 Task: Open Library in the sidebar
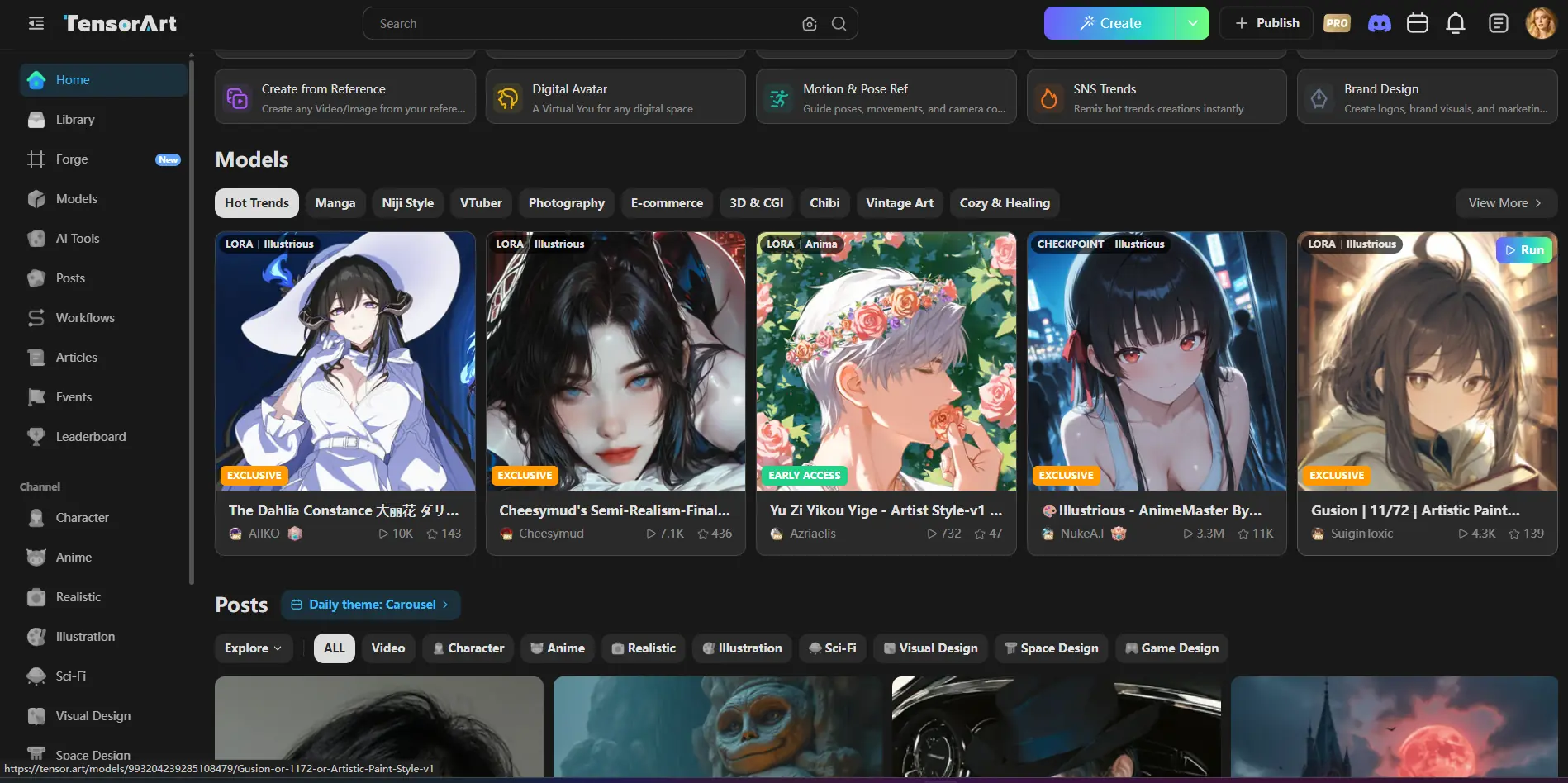click(x=103, y=120)
